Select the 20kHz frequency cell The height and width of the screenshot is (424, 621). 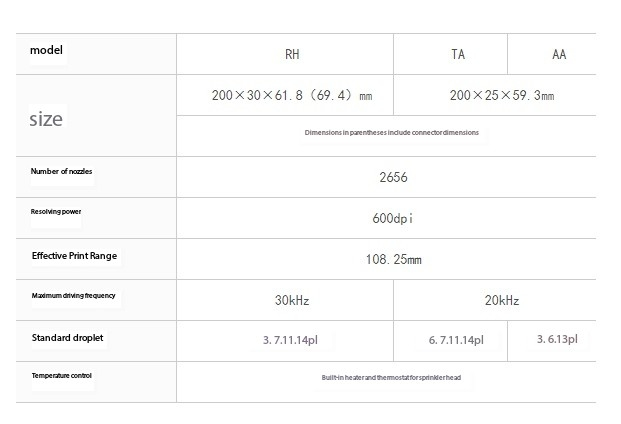[502, 300]
